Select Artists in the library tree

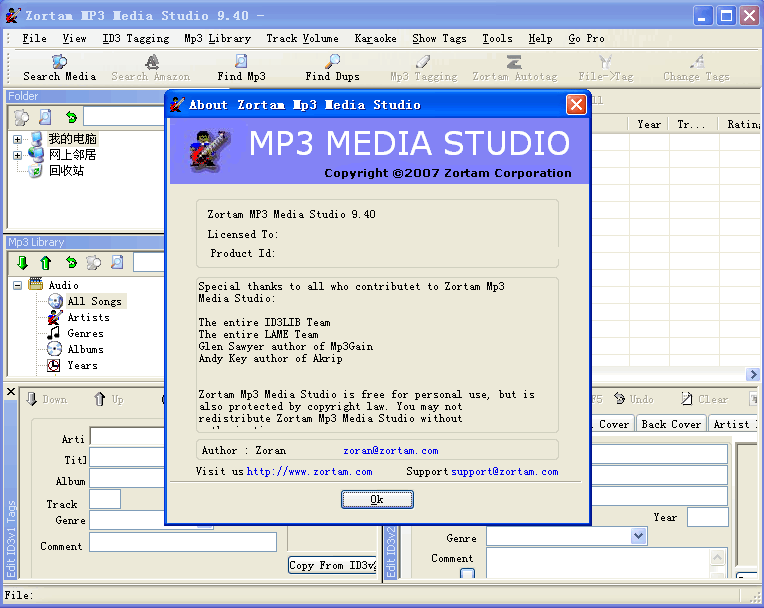coord(88,317)
